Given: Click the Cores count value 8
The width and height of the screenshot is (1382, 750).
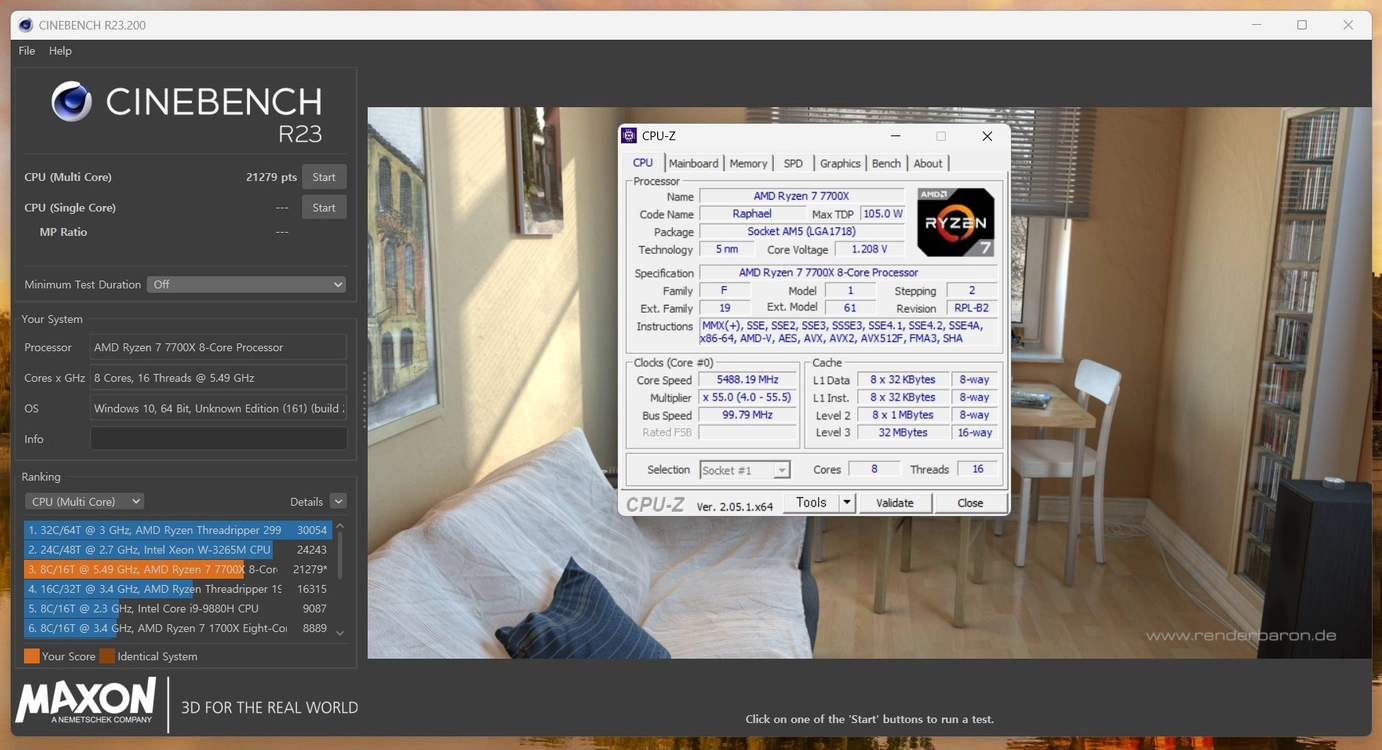Looking at the screenshot, I should point(874,469).
